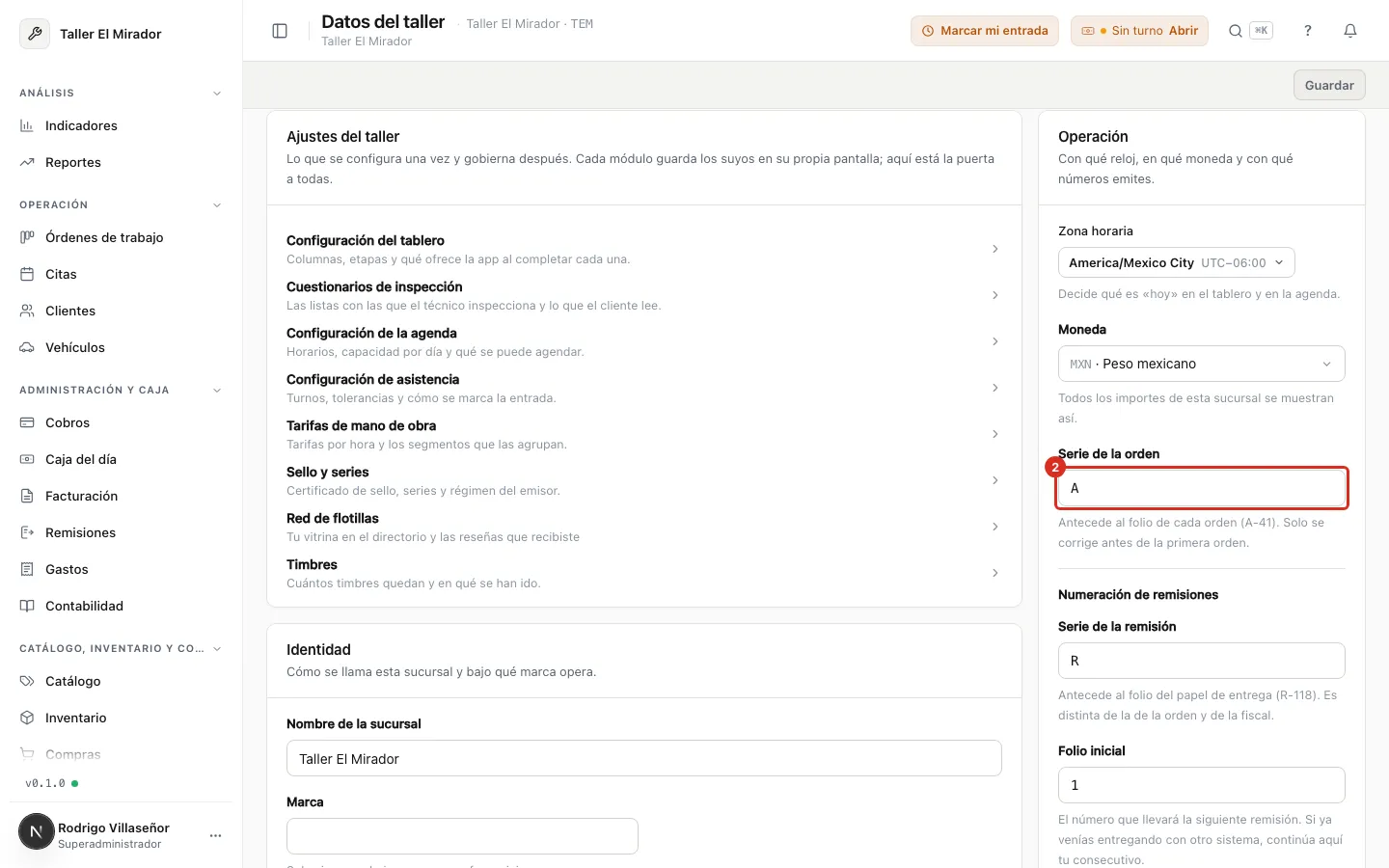Open Cuestionarios de inspección chevron

(x=995, y=295)
